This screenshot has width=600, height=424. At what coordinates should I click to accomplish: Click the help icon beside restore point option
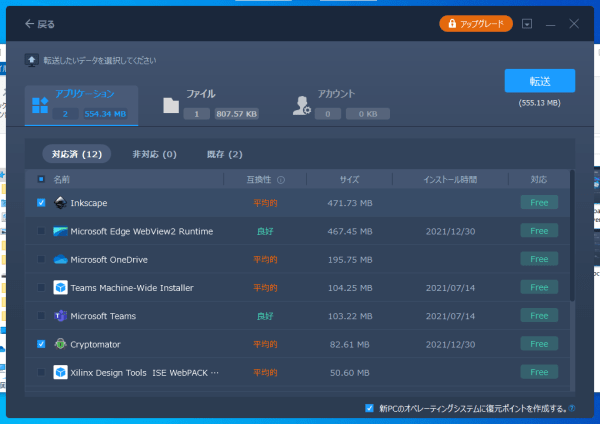tap(572, 408)
